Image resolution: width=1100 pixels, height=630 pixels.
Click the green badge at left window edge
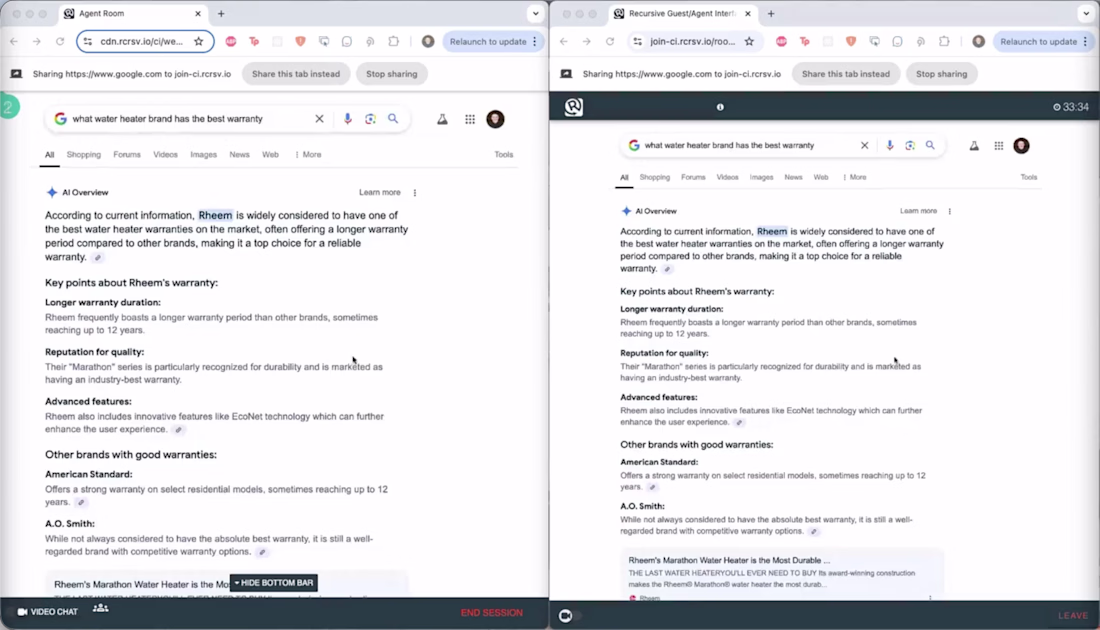point(8,107)
